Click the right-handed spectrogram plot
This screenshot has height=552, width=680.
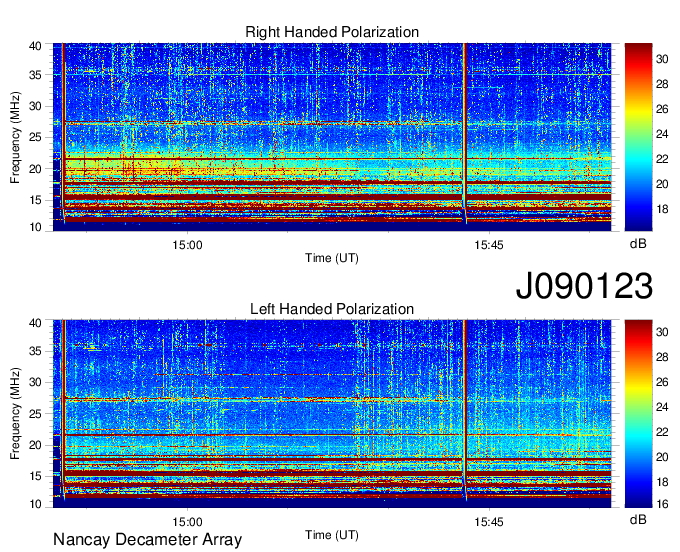332,137
